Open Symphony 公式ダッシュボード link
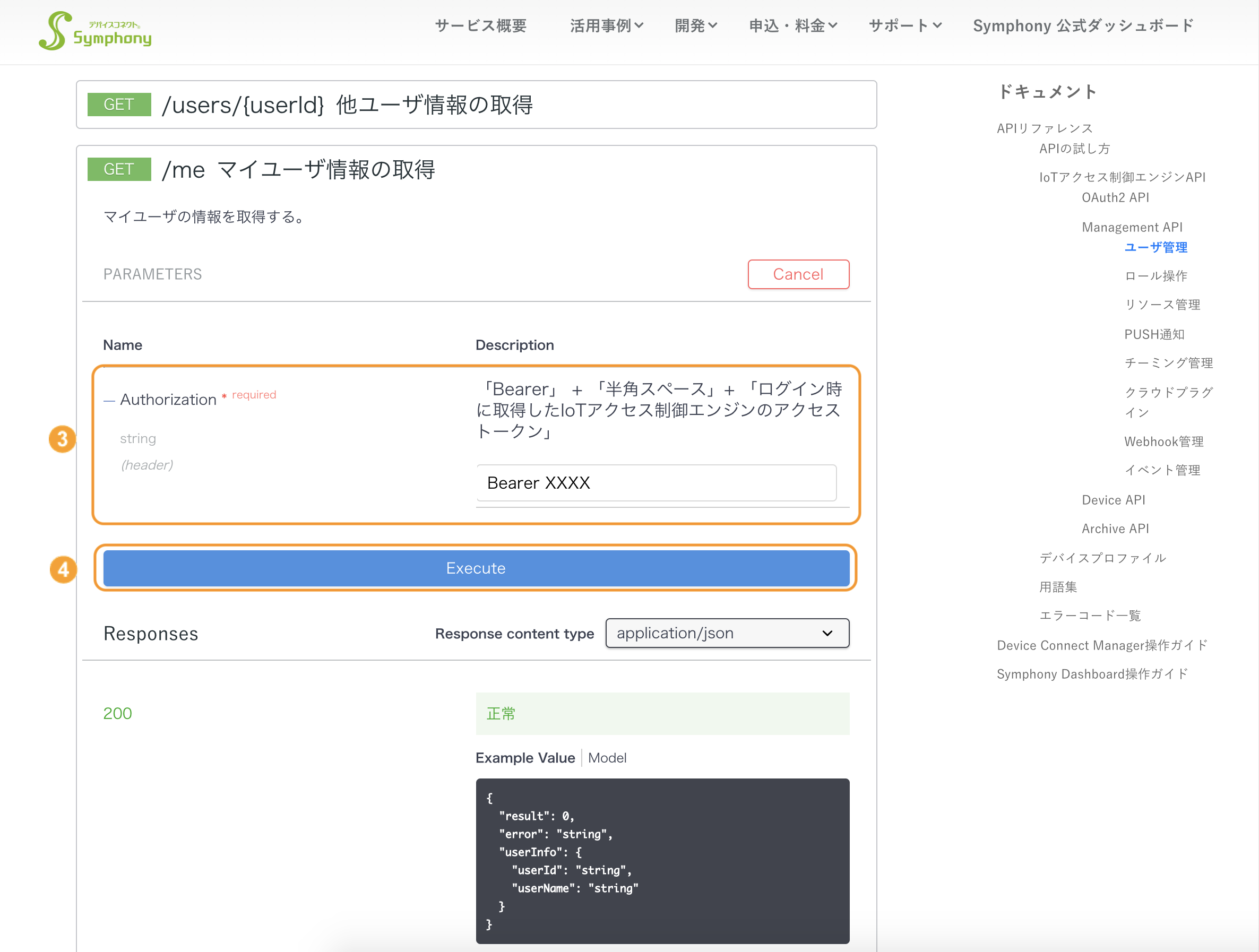The width and height of the screenshot is (1259, 952). tap(1083, 25)
